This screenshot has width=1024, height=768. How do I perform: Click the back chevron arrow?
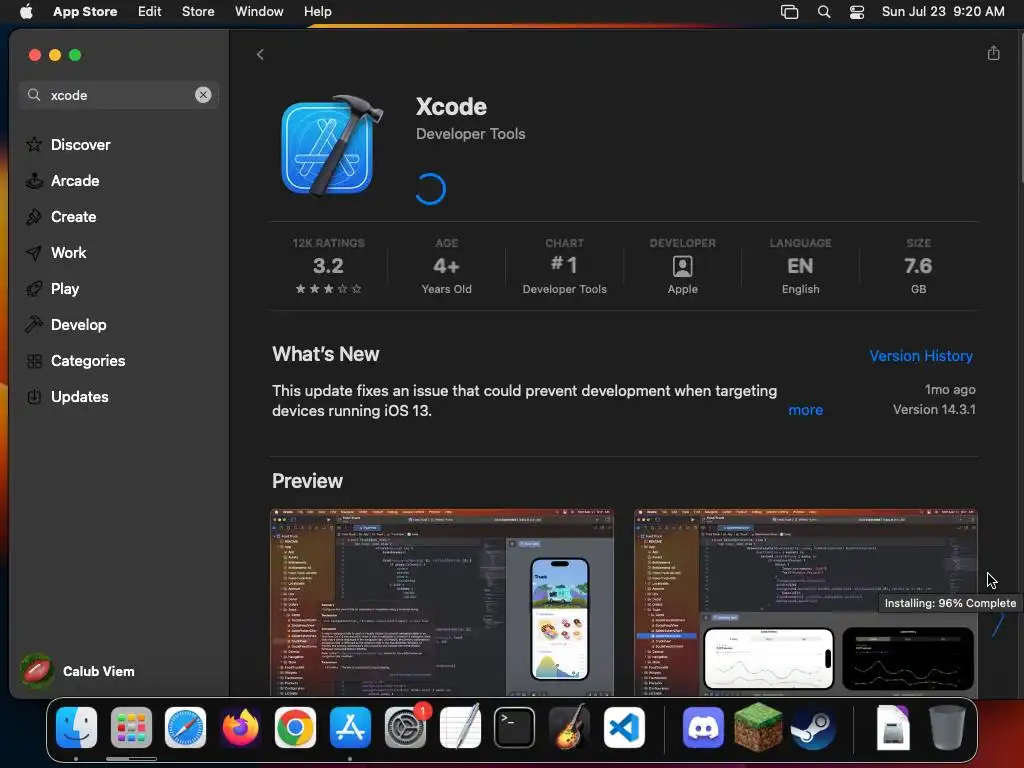[260, 54]
